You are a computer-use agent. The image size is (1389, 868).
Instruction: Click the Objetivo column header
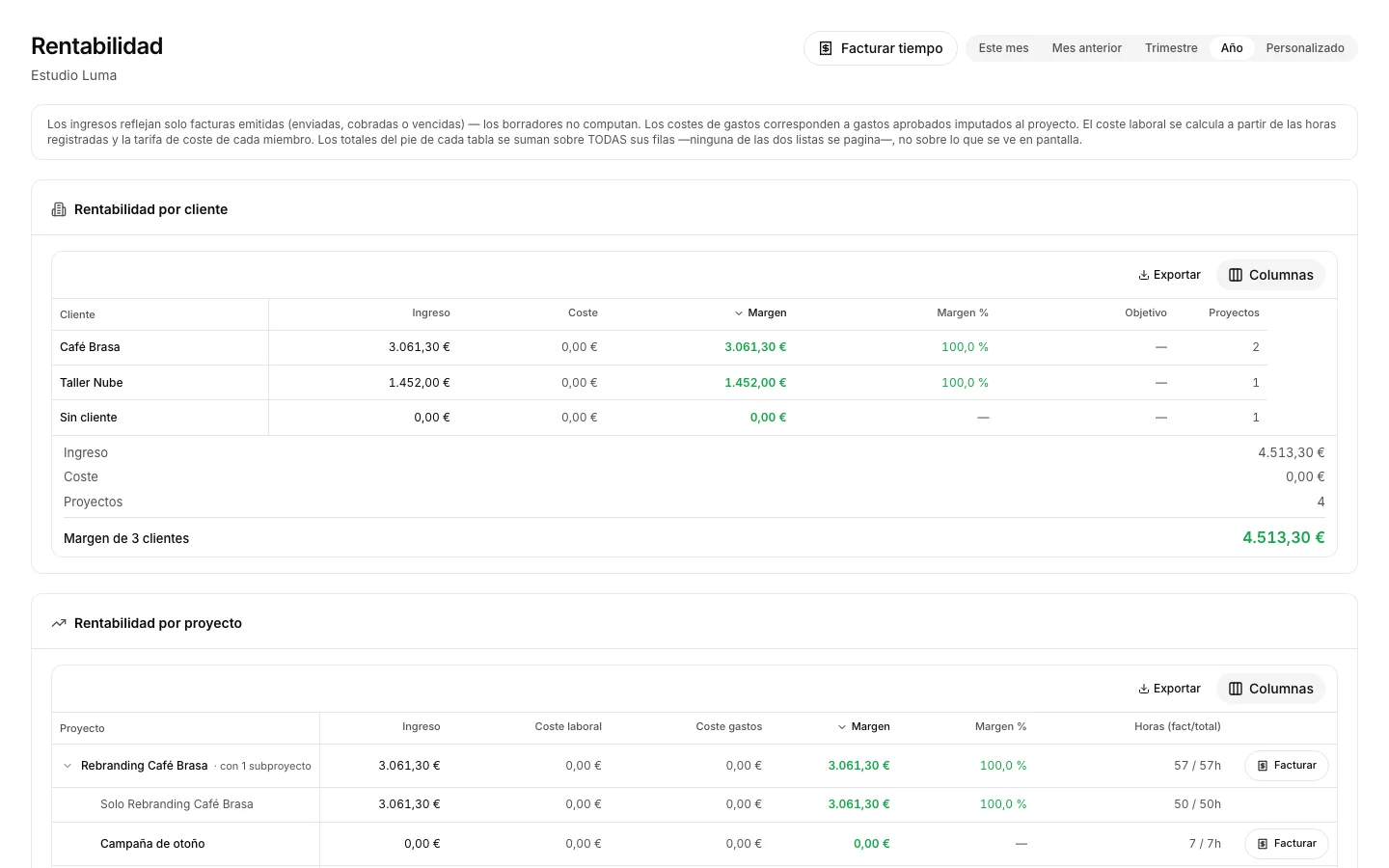click(1146, 313)
